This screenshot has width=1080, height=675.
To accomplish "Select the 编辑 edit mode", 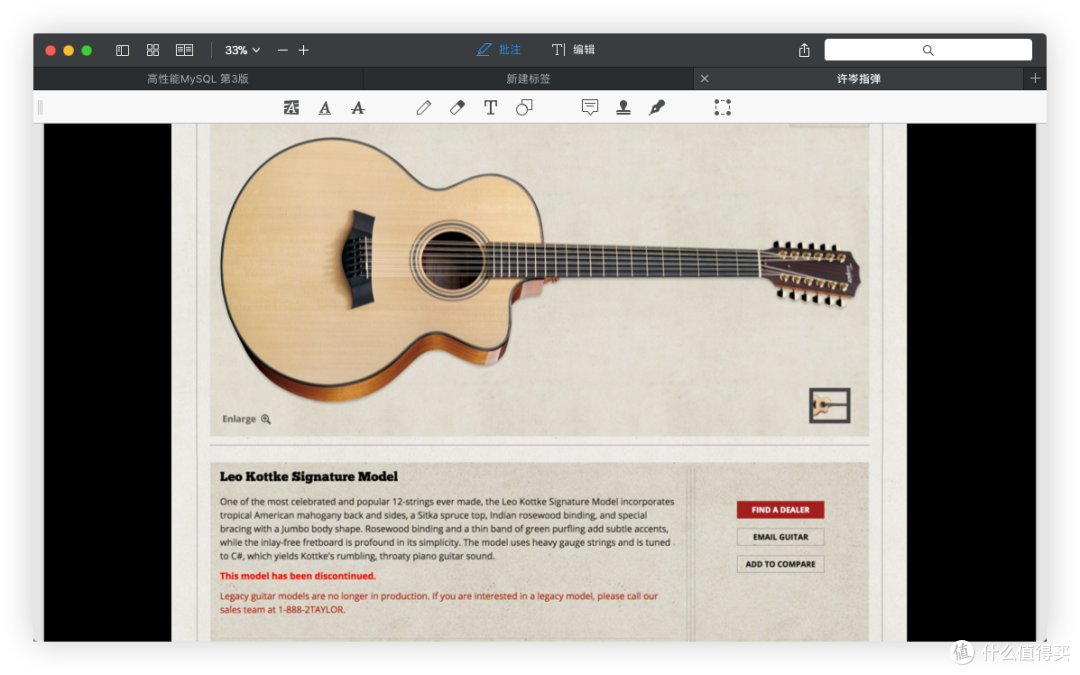I will pyautogui.click(x=573, y=50).
